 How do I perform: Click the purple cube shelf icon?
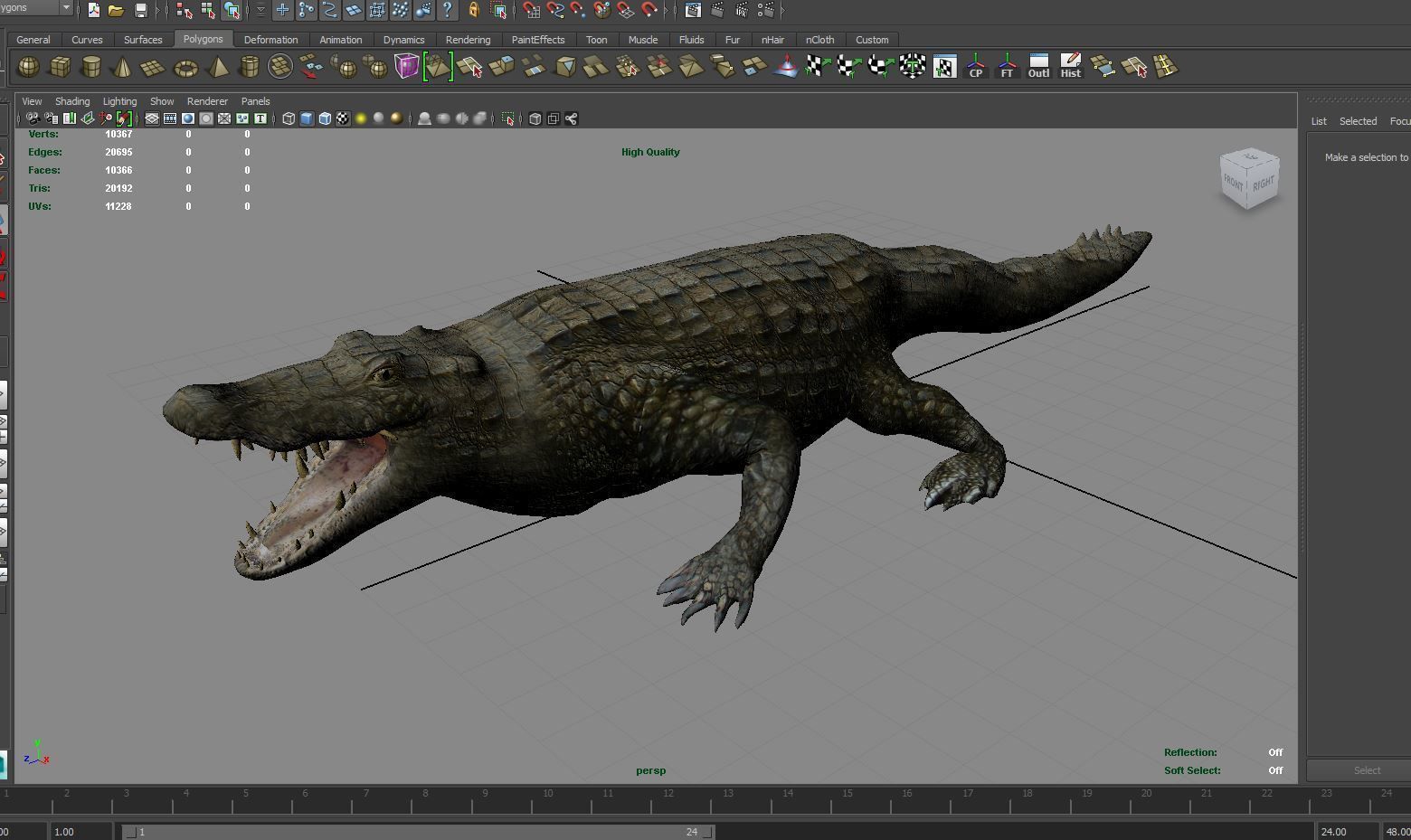click(x=406, y=67)
